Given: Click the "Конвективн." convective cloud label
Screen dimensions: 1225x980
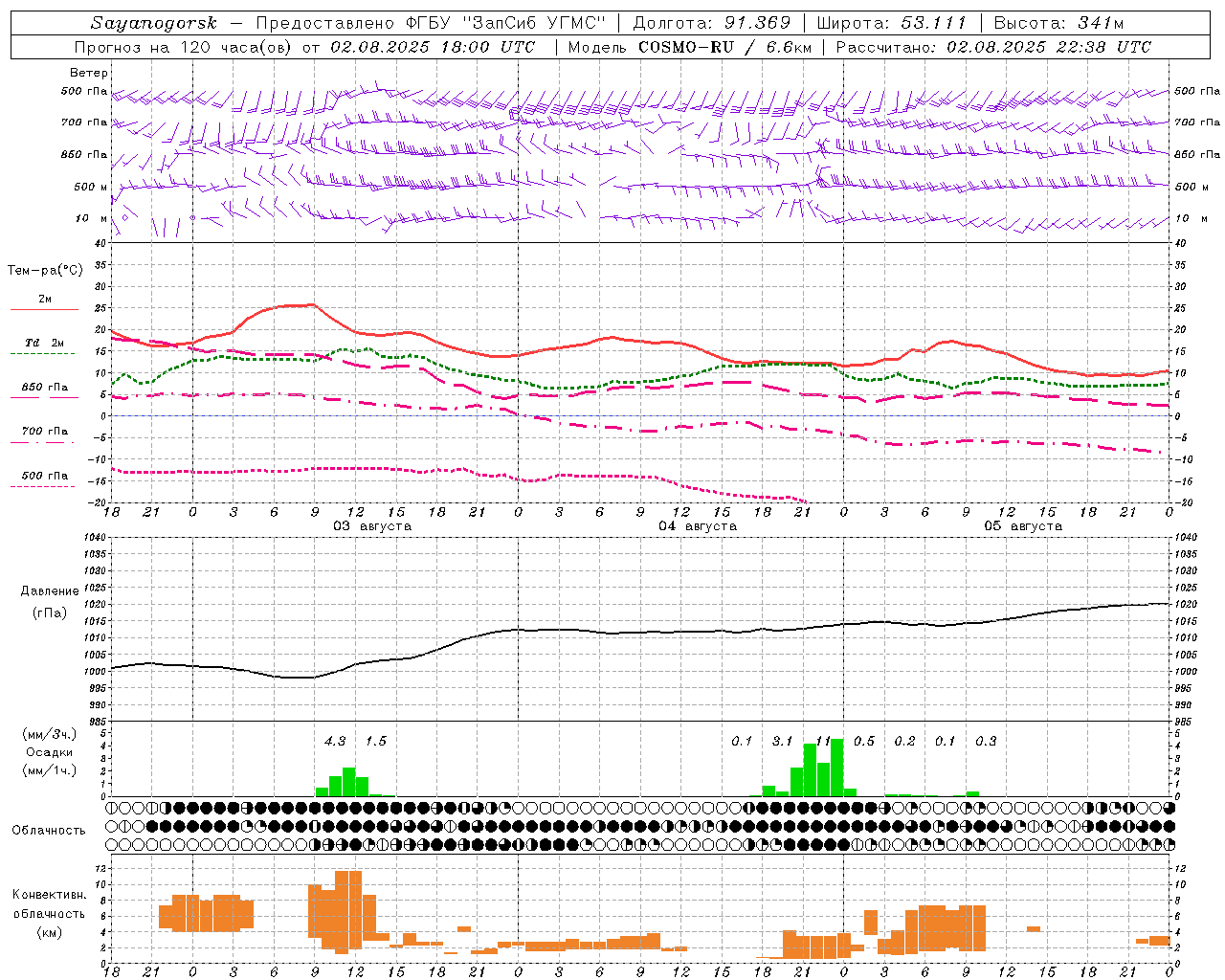Looking at the screenshot, I should pyautogui.click(x=49, y=895).
